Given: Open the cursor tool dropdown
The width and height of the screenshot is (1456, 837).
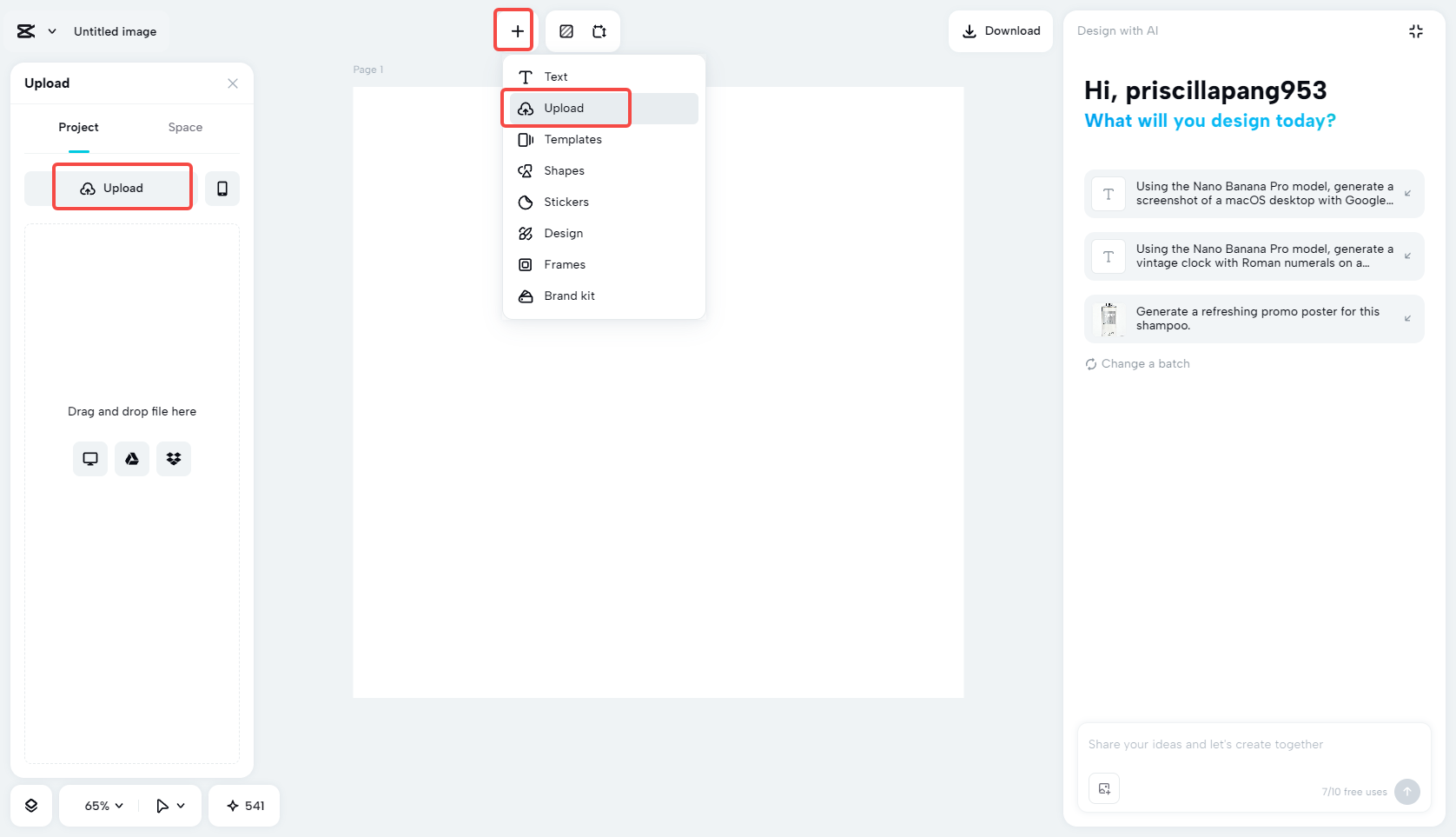Looking at the screenshot, I should coord(170,806).
